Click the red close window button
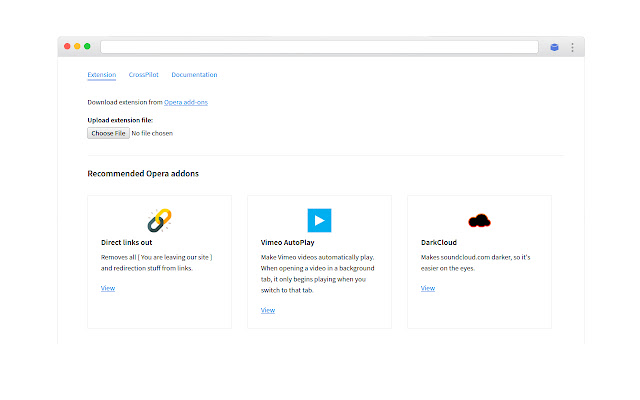The image size is (640, 400). pos(67,47)
